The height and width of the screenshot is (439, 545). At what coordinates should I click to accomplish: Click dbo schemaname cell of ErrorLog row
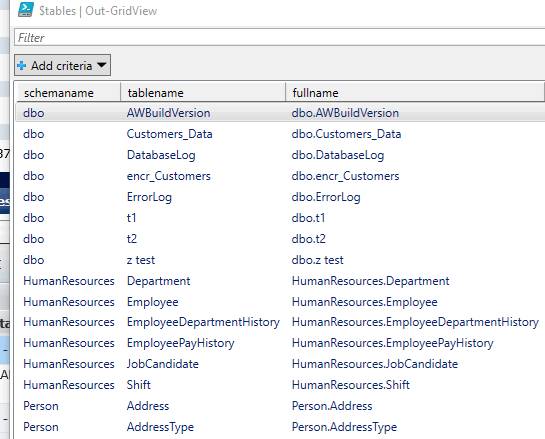coord(34,197)
